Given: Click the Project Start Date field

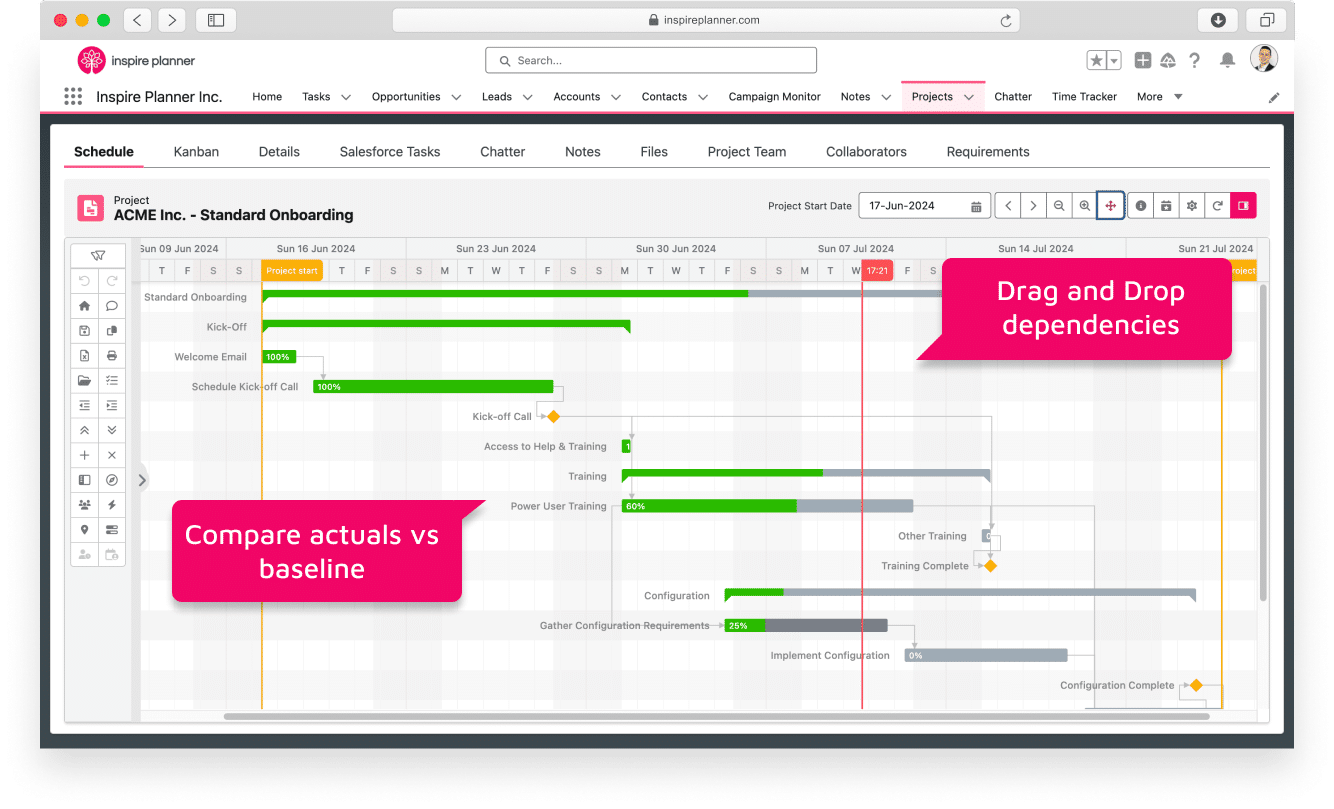Looking at the screenshot, I should click(x=924, y=206).
